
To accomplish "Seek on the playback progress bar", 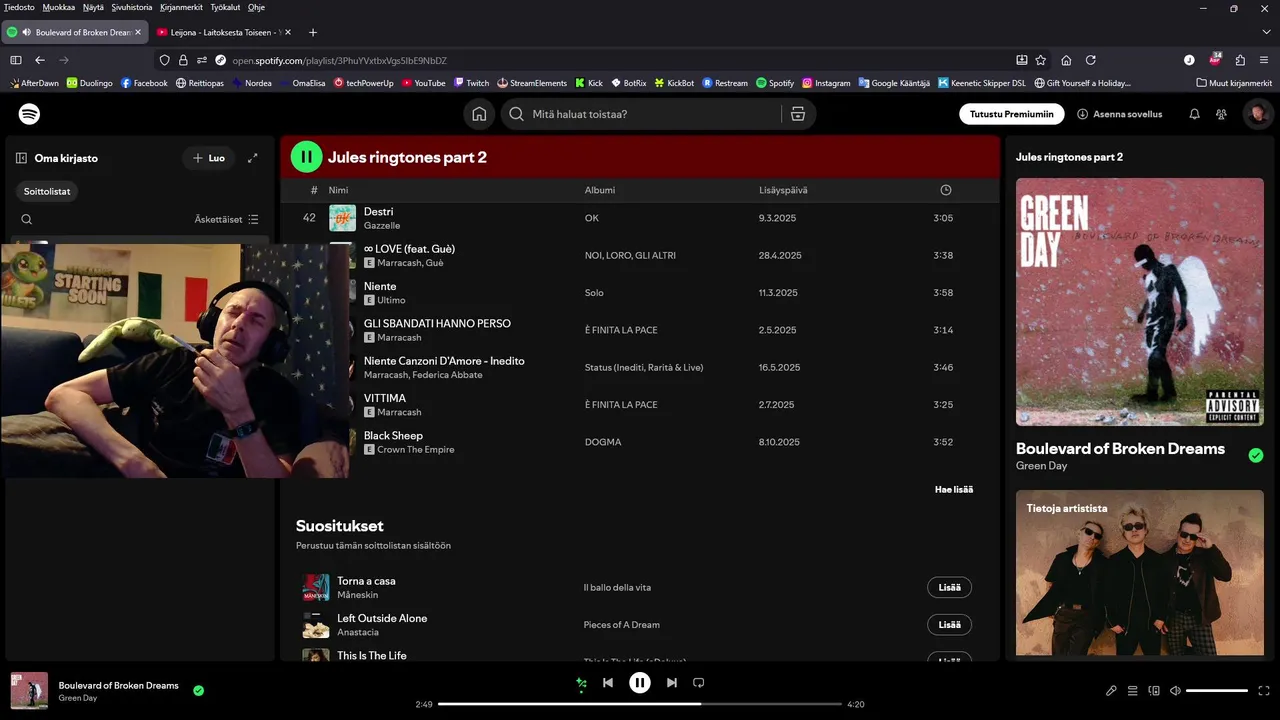I will pos(640,704).
